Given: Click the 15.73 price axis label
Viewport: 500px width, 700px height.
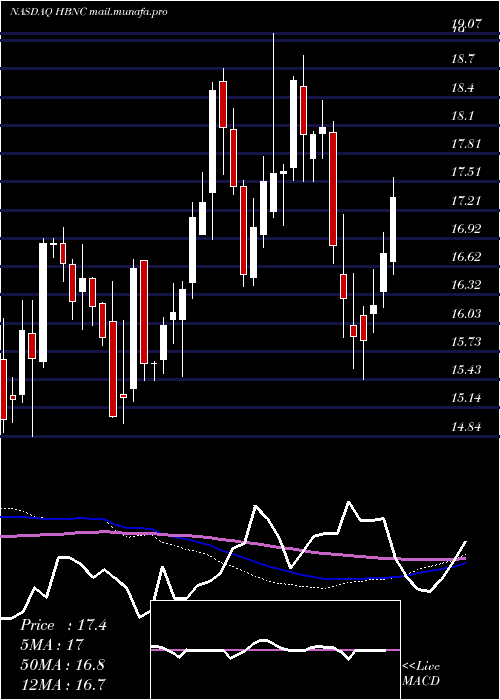Looking at the screenshot, I should coord(466,342).
